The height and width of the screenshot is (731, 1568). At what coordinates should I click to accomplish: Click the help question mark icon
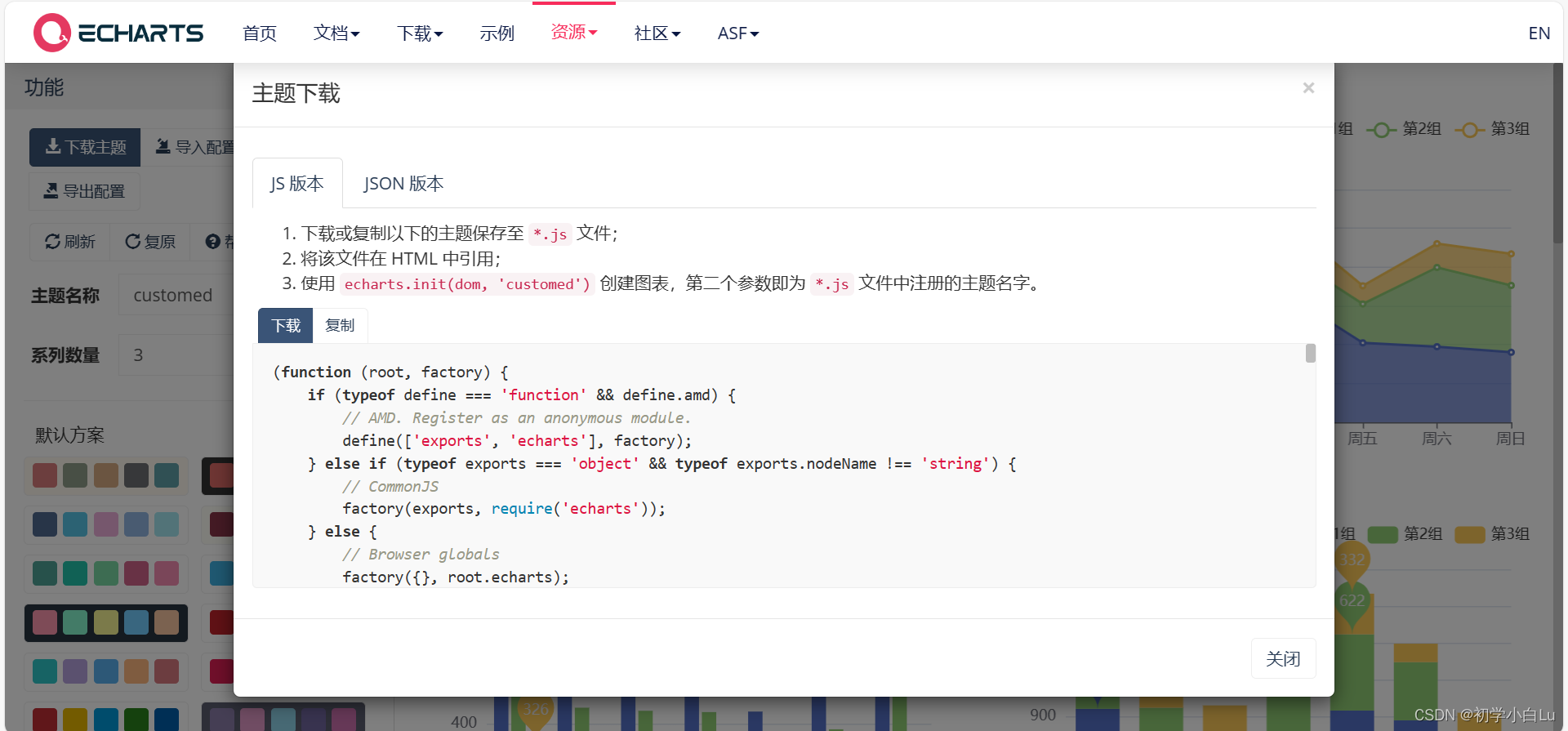(213, 242)
